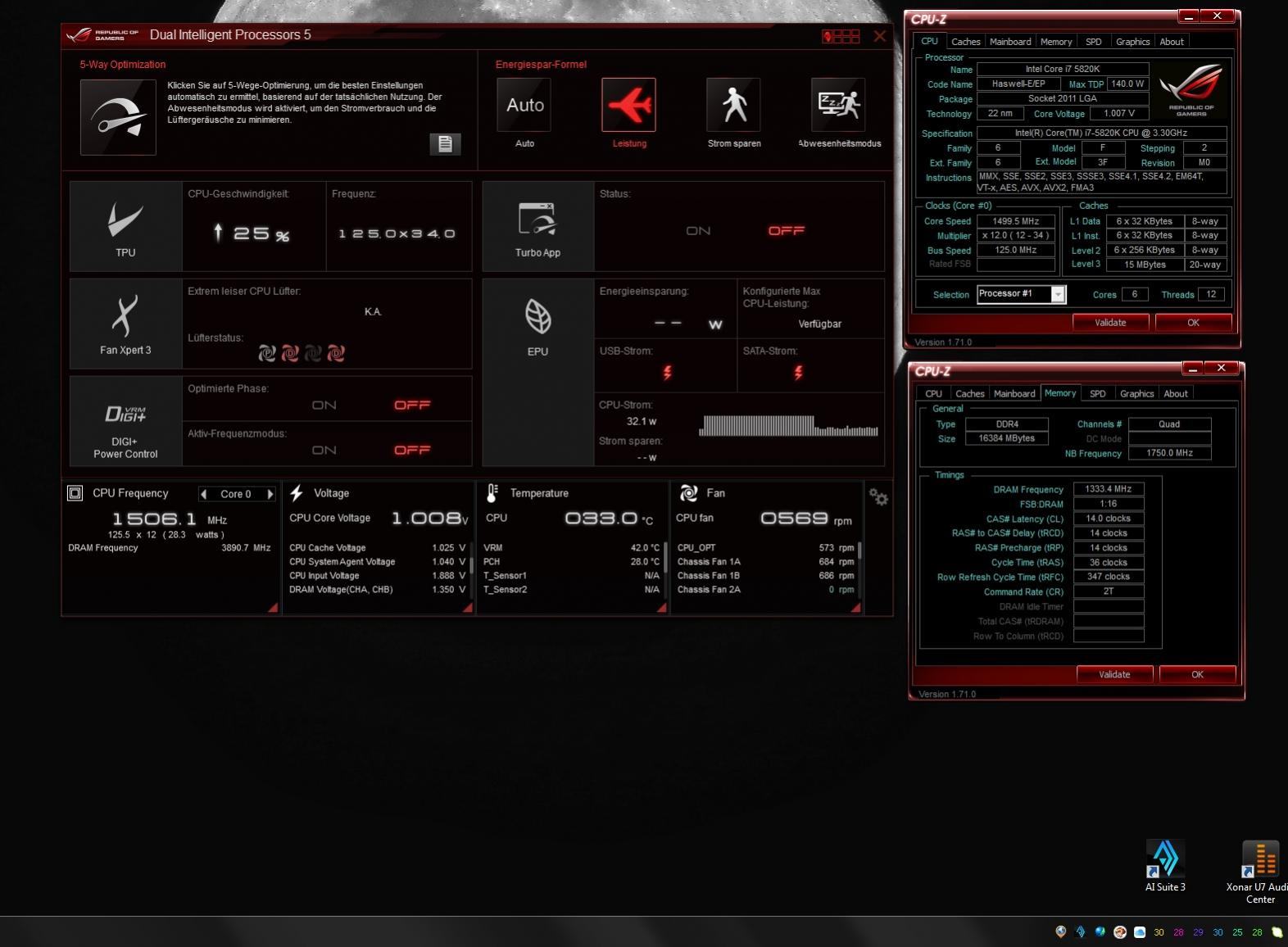Click the Temperature thermometer icon
The image size is (1288, 947).
click(x=492, y=492)
